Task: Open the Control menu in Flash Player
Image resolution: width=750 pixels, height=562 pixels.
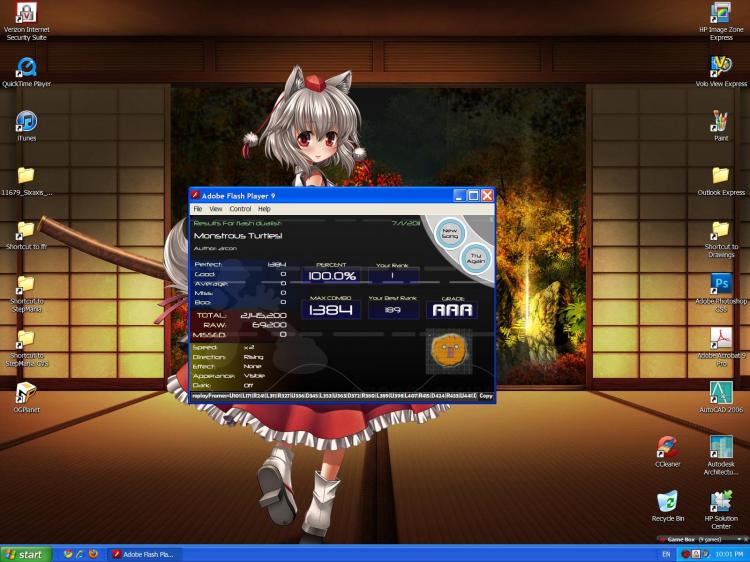Action: pyautogui.click(x=240, y=209)
